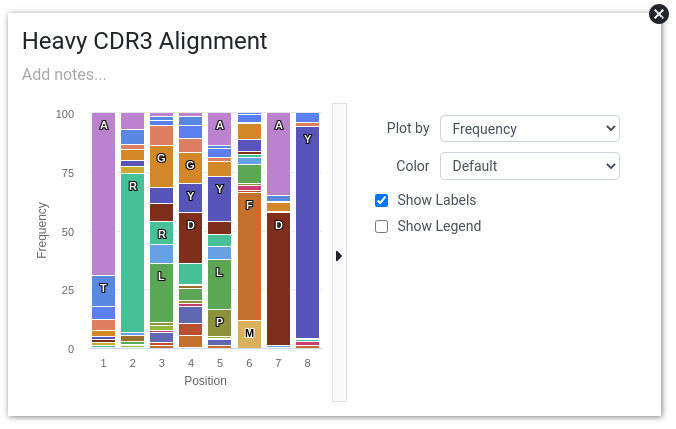Image resolution: width=676 pixels, height=429 pixels.
Task: Click the dark red D segment in position 7
Action: [x=279, y=279]
